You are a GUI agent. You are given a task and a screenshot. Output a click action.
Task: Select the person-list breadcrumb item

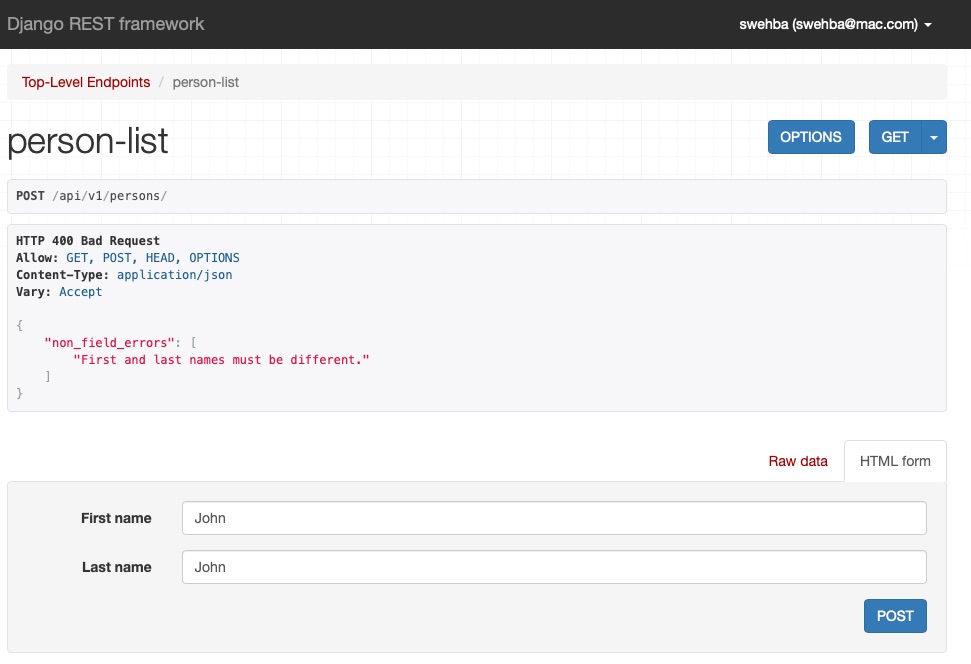(205, 82)
